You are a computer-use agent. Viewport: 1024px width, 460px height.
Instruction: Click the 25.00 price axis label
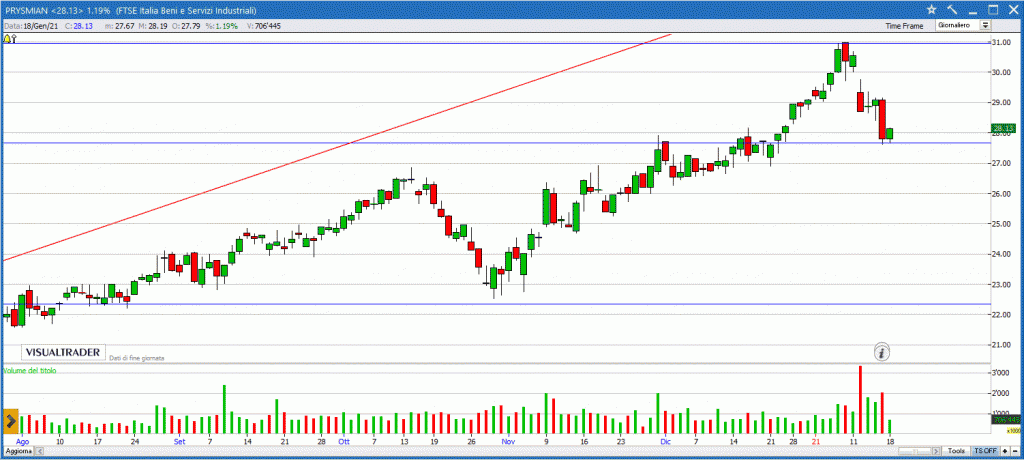(1001, 224)
